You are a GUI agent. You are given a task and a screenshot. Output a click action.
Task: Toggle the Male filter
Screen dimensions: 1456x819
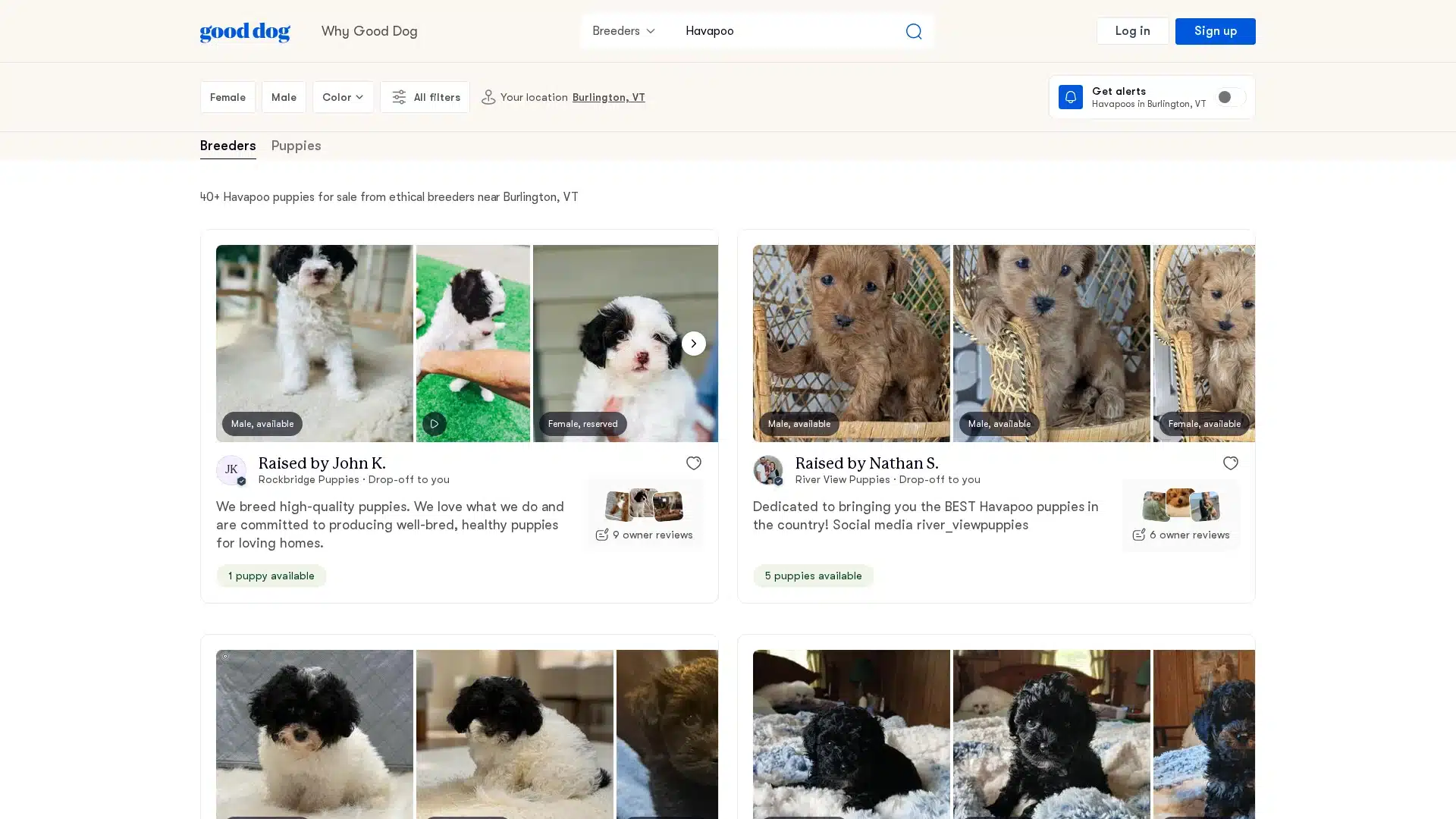(x=284, y=97)
